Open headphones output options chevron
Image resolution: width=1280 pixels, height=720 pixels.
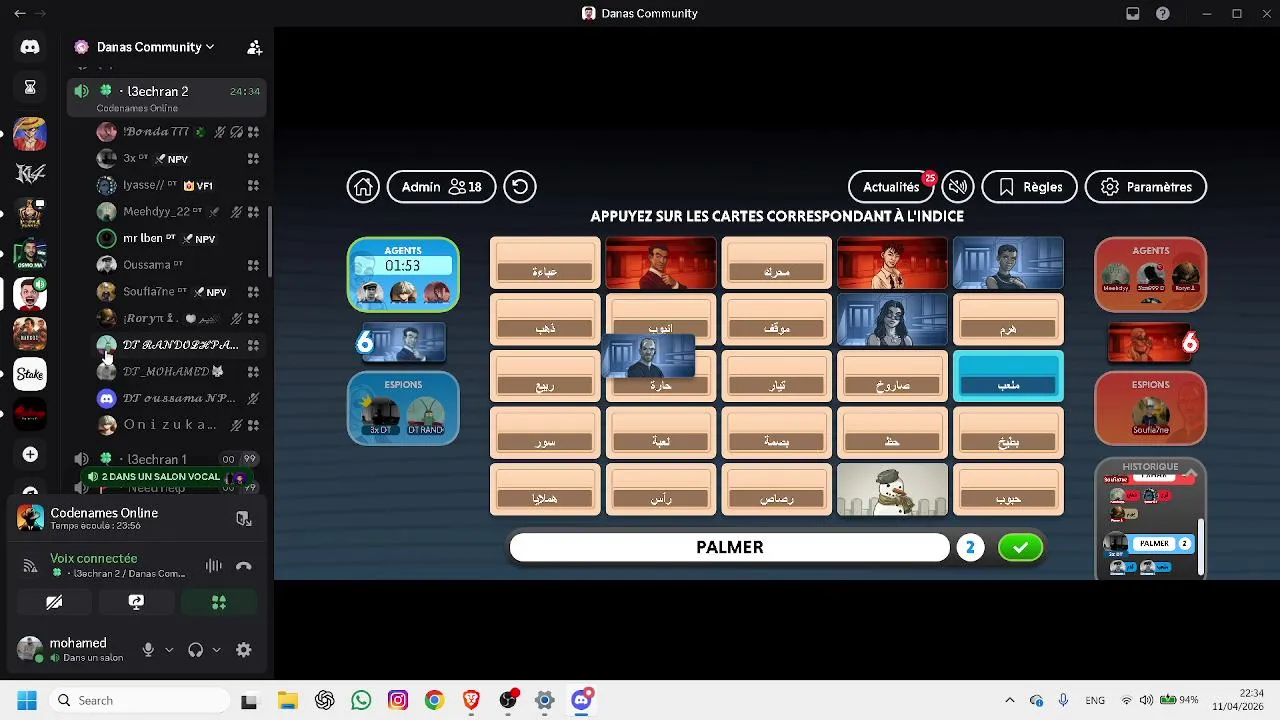point(216,650)
